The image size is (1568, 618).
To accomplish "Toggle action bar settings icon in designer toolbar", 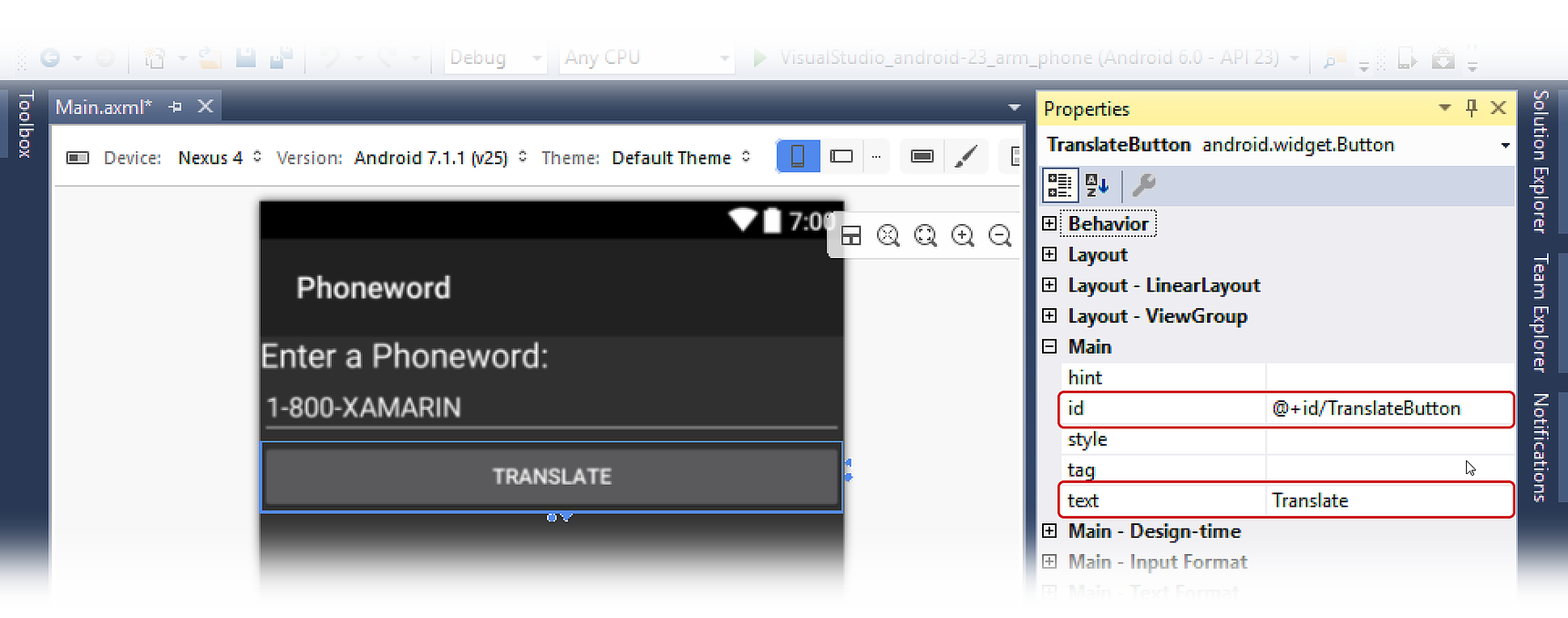I will coord(922,157).
